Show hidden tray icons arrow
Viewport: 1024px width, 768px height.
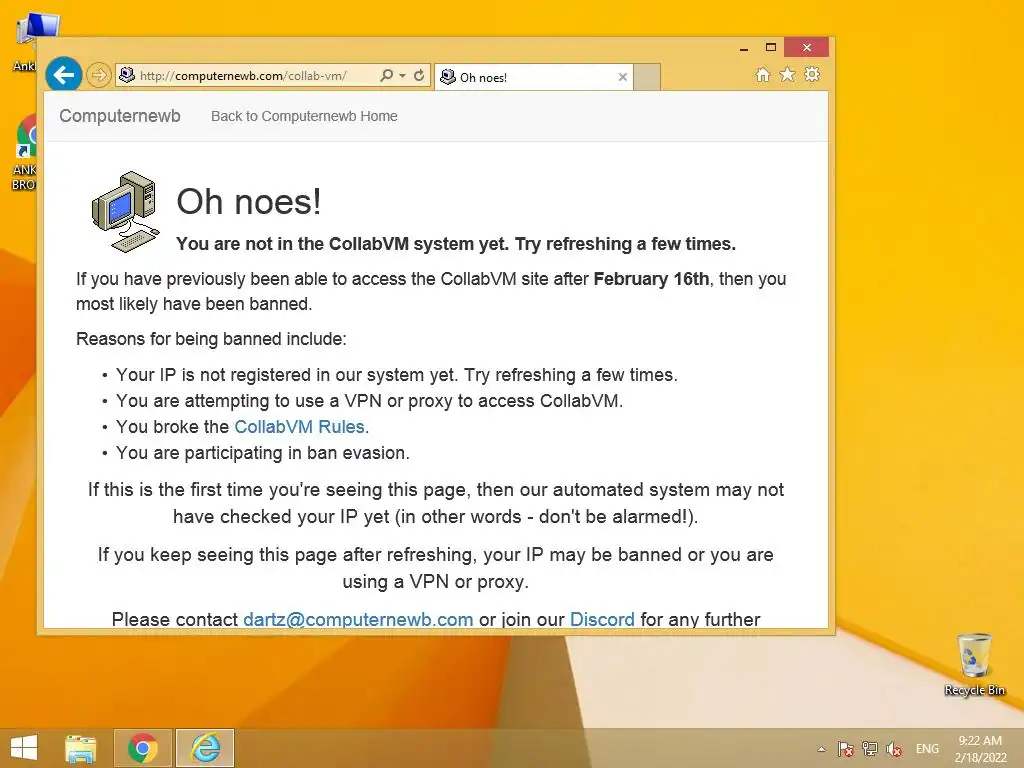coord(822,749)
